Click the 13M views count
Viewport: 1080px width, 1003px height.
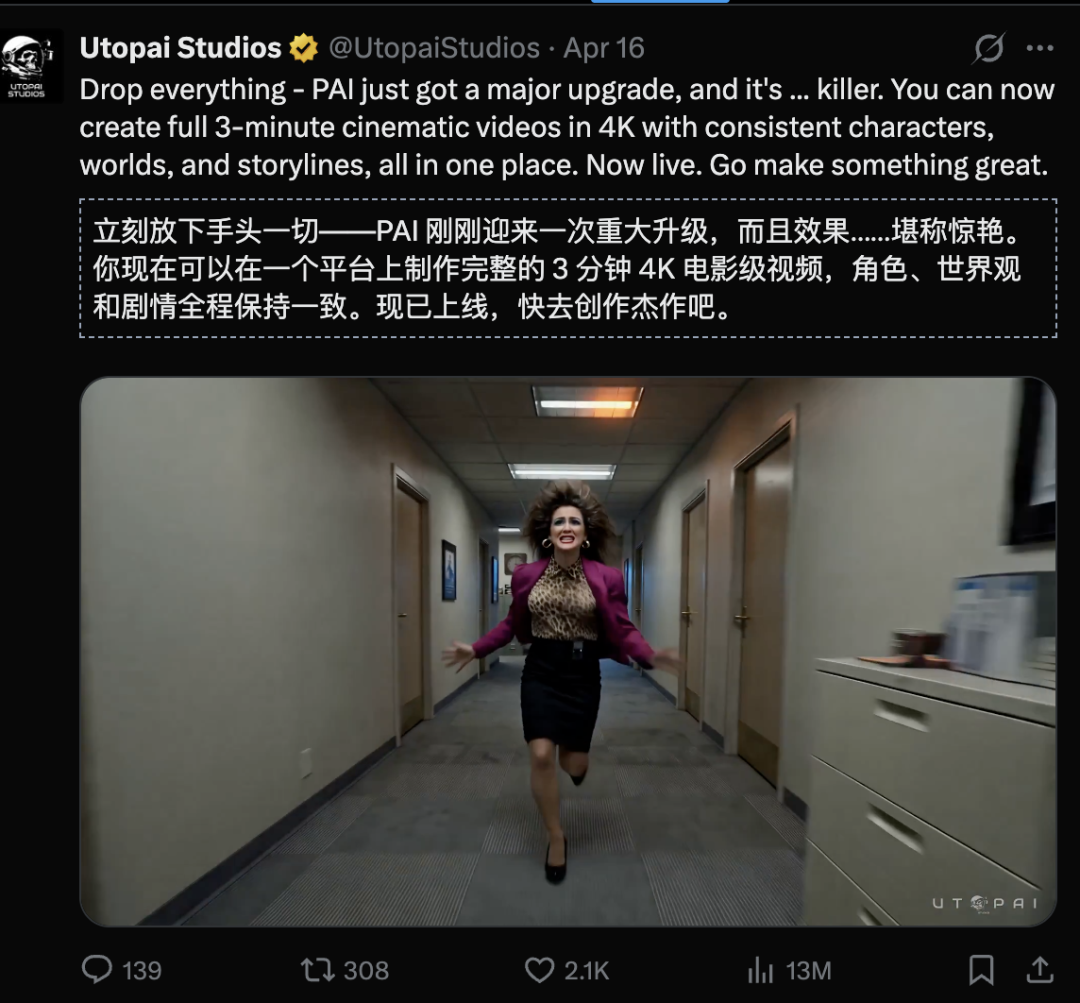(808, 971)
